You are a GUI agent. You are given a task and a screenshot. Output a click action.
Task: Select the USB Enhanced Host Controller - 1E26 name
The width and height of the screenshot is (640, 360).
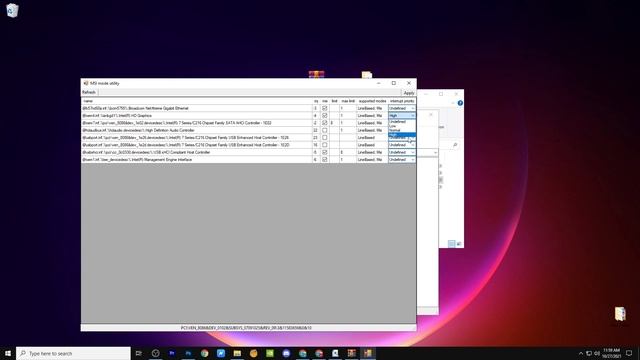(197, 138)
